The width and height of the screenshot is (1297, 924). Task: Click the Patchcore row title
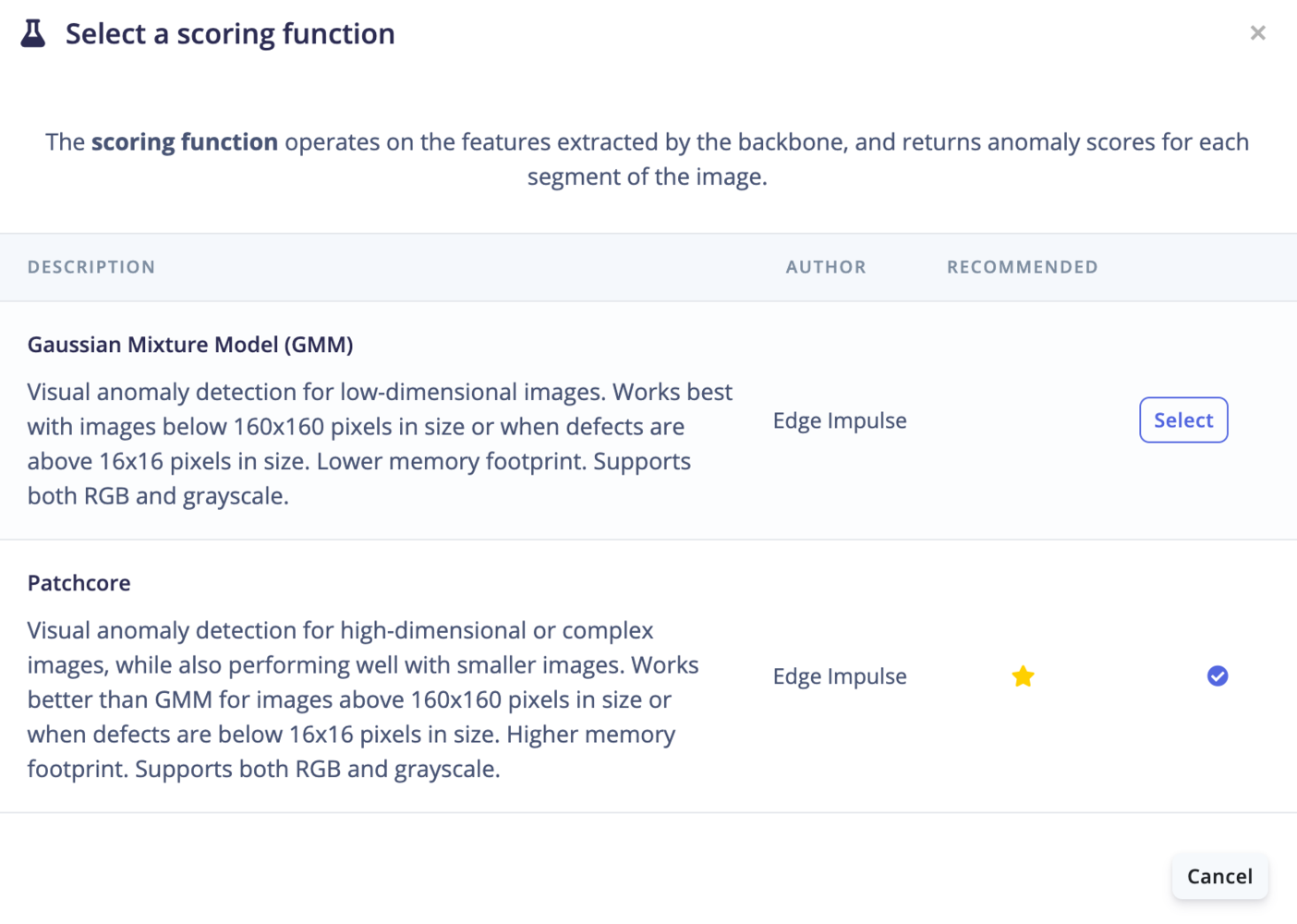click(x=79, y=583)
